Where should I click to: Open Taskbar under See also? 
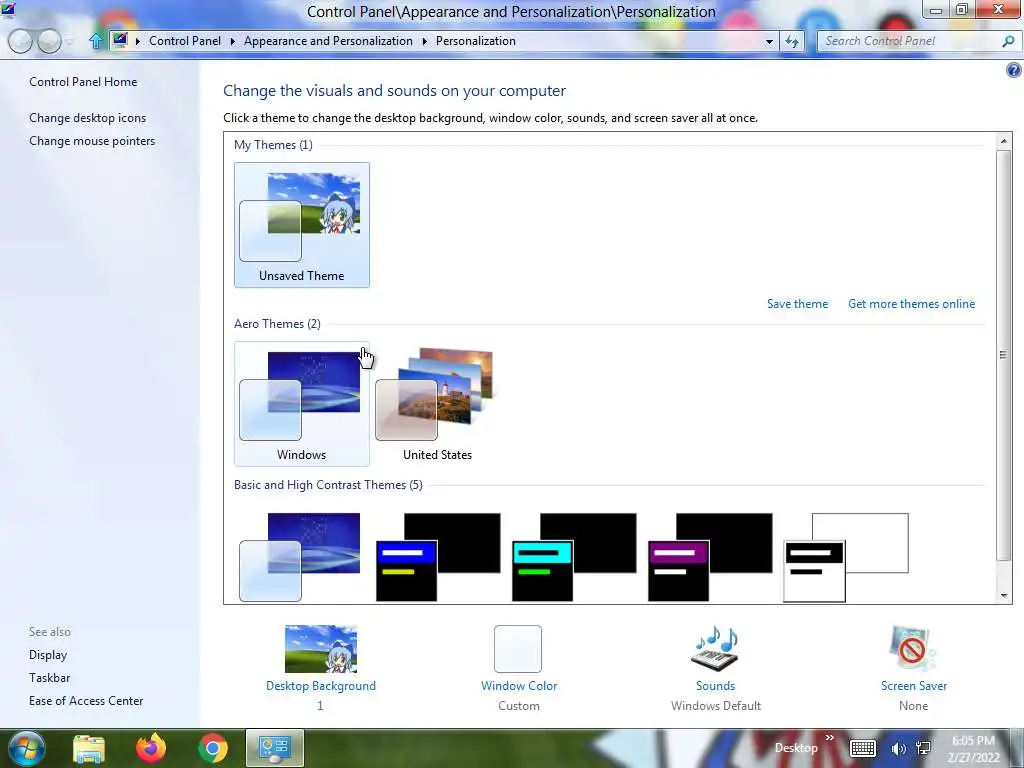click(x=50, y=677)
